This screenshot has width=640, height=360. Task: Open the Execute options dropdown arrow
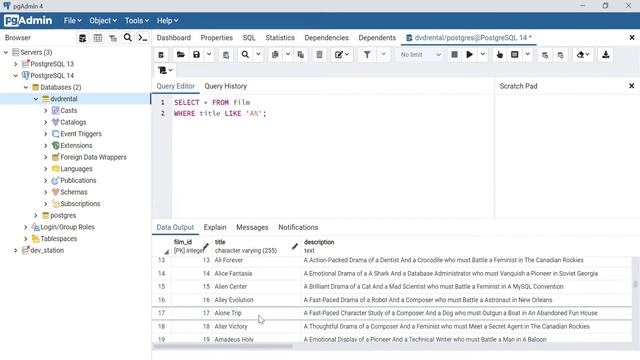tap(483, 54)
